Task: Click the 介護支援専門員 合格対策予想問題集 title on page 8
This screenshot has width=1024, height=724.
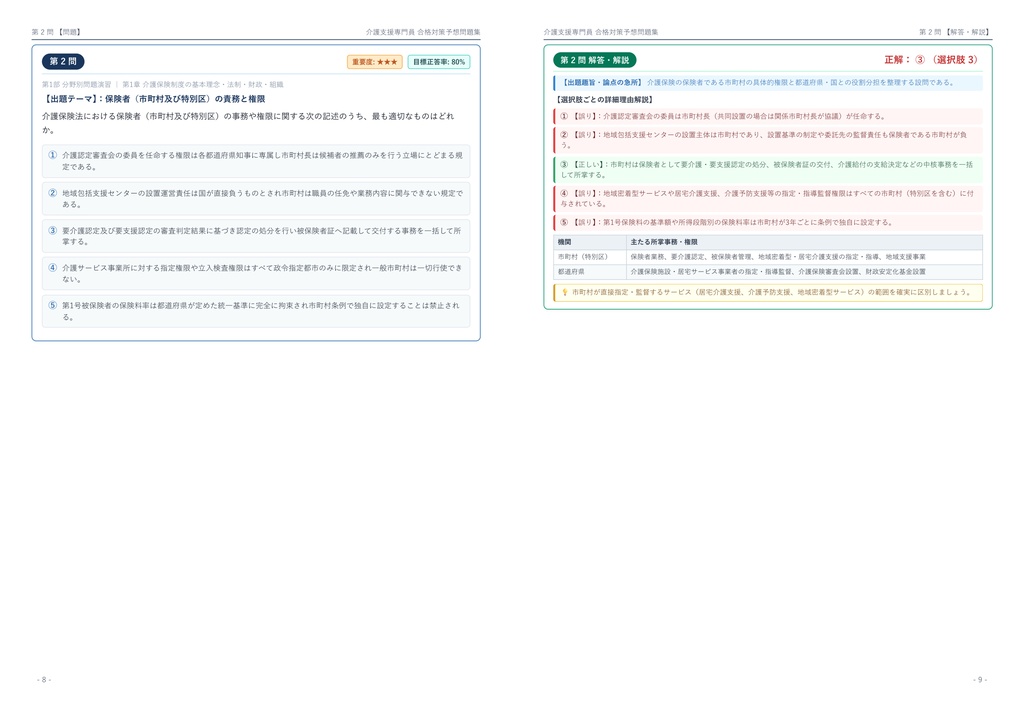Action: (x=423, y=32)
